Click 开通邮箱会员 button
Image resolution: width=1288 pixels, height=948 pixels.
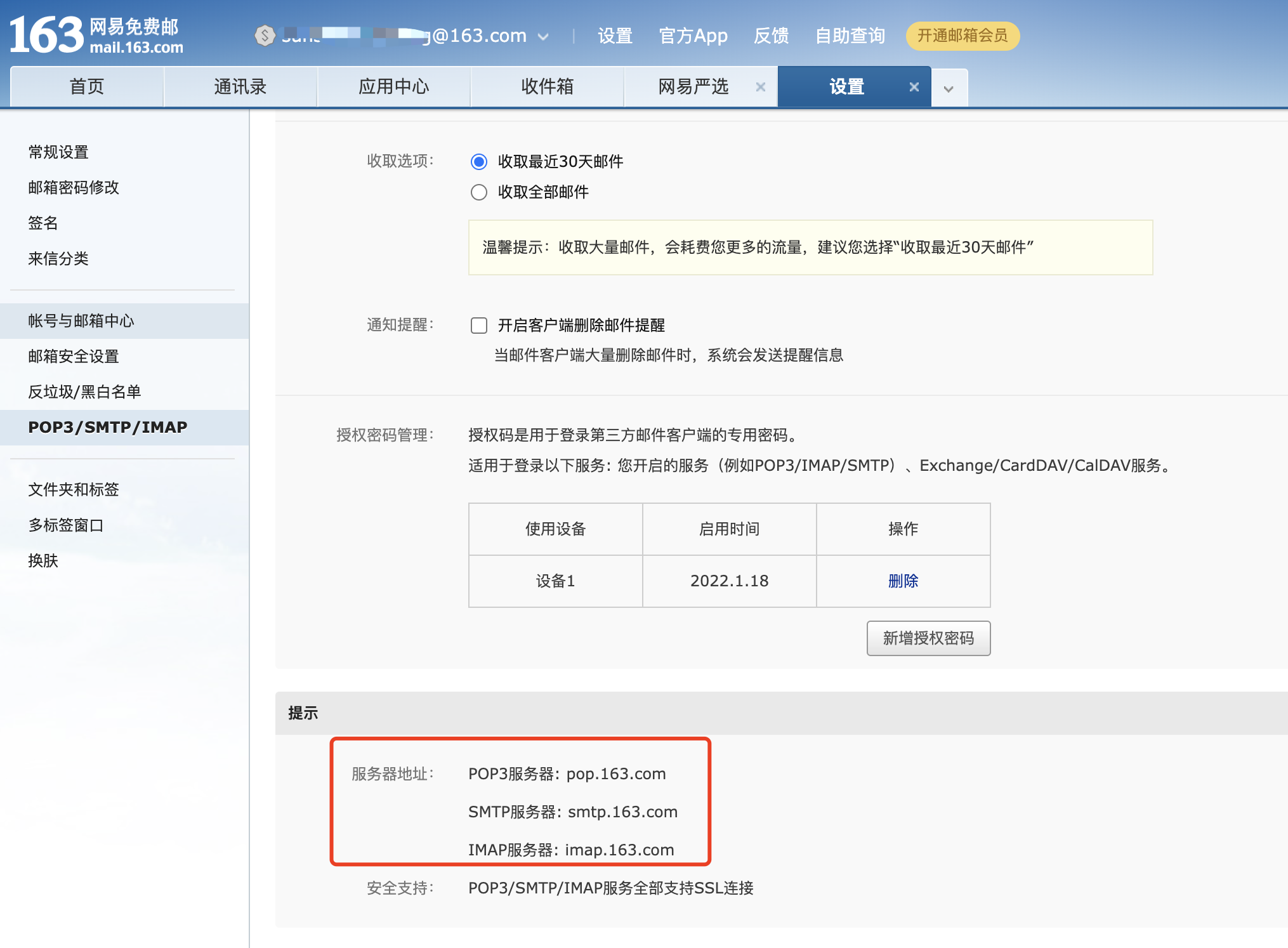[x=962, y=36]
